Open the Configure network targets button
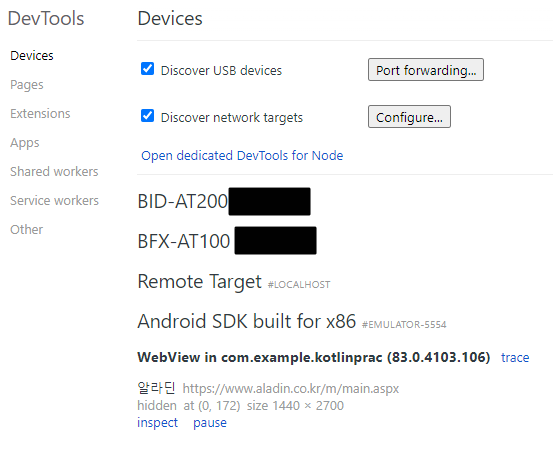 point(409,117)
